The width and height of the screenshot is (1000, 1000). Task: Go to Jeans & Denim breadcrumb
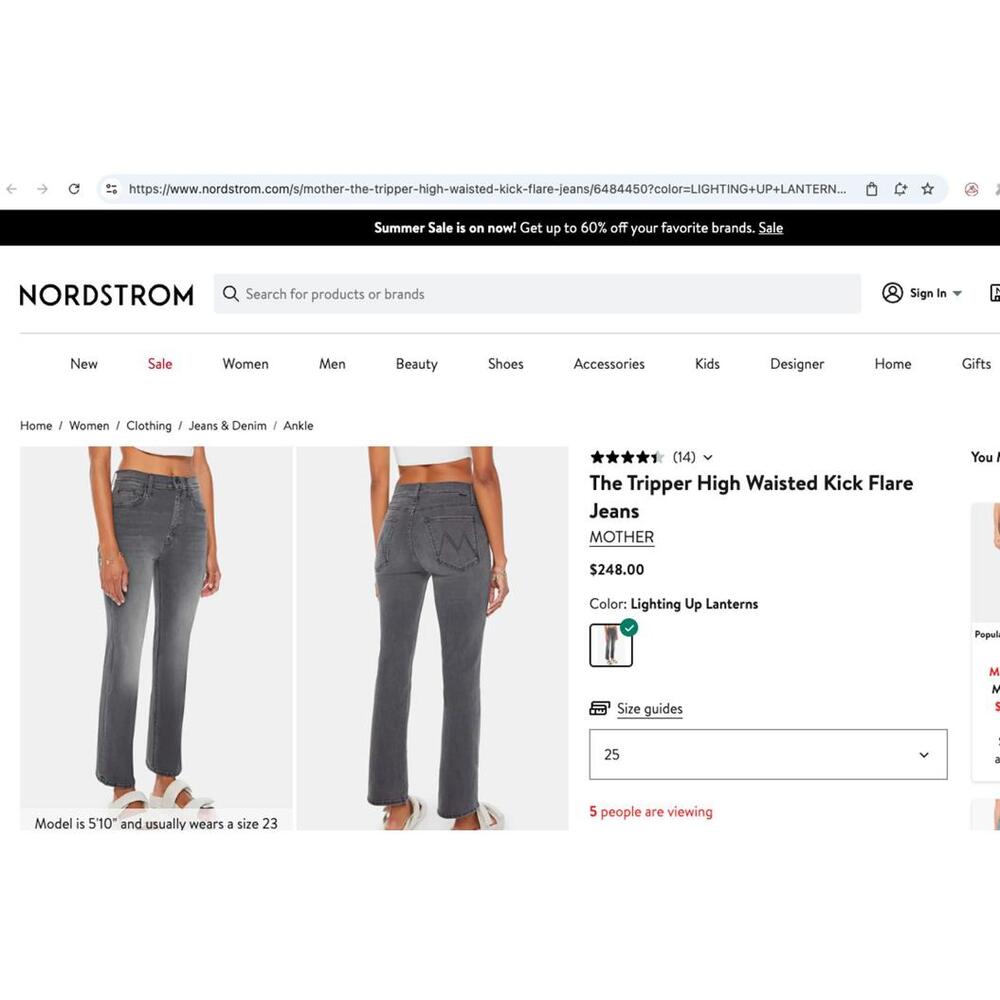228,425
